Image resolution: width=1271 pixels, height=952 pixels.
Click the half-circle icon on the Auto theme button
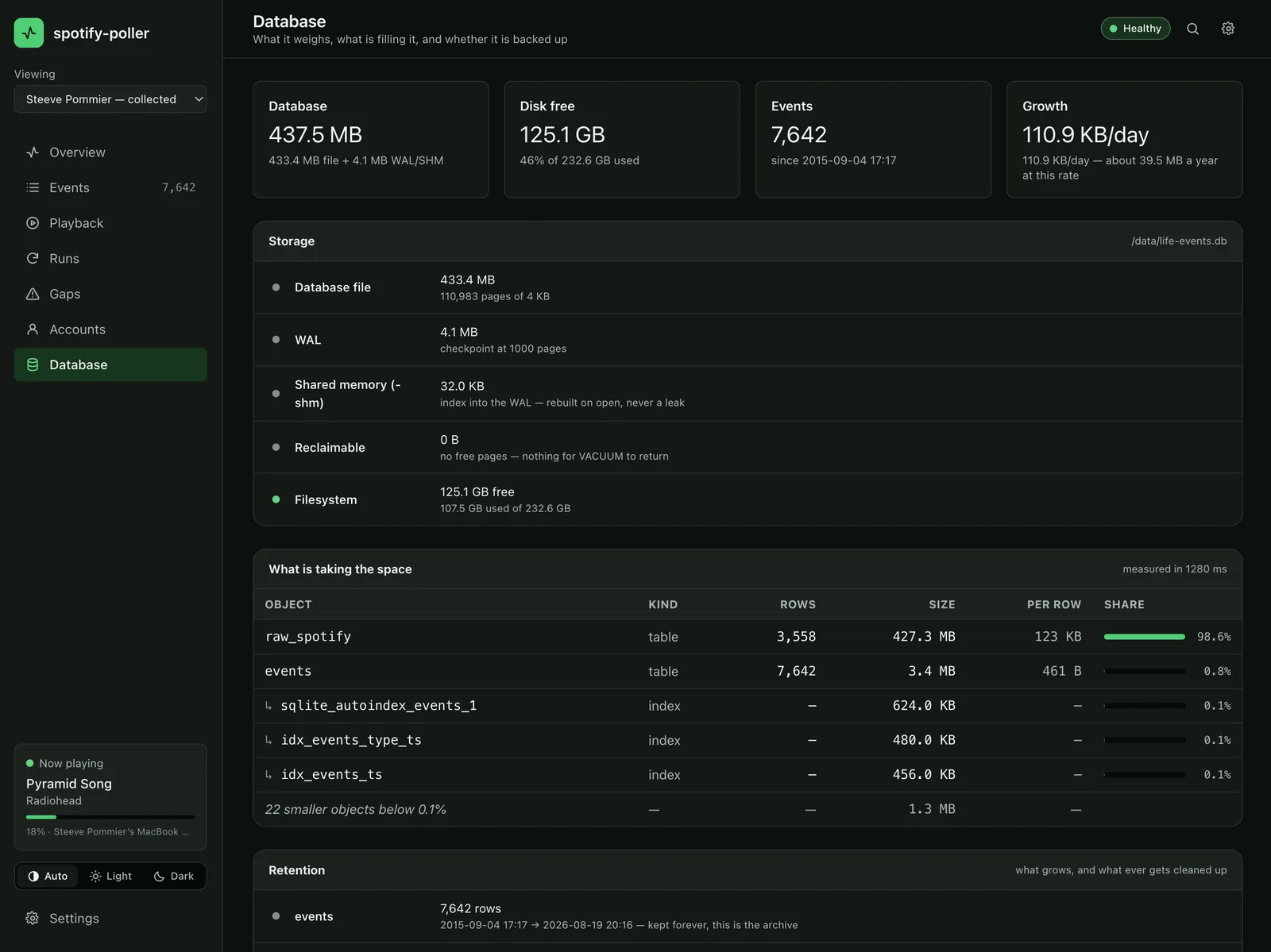point(33,877)
